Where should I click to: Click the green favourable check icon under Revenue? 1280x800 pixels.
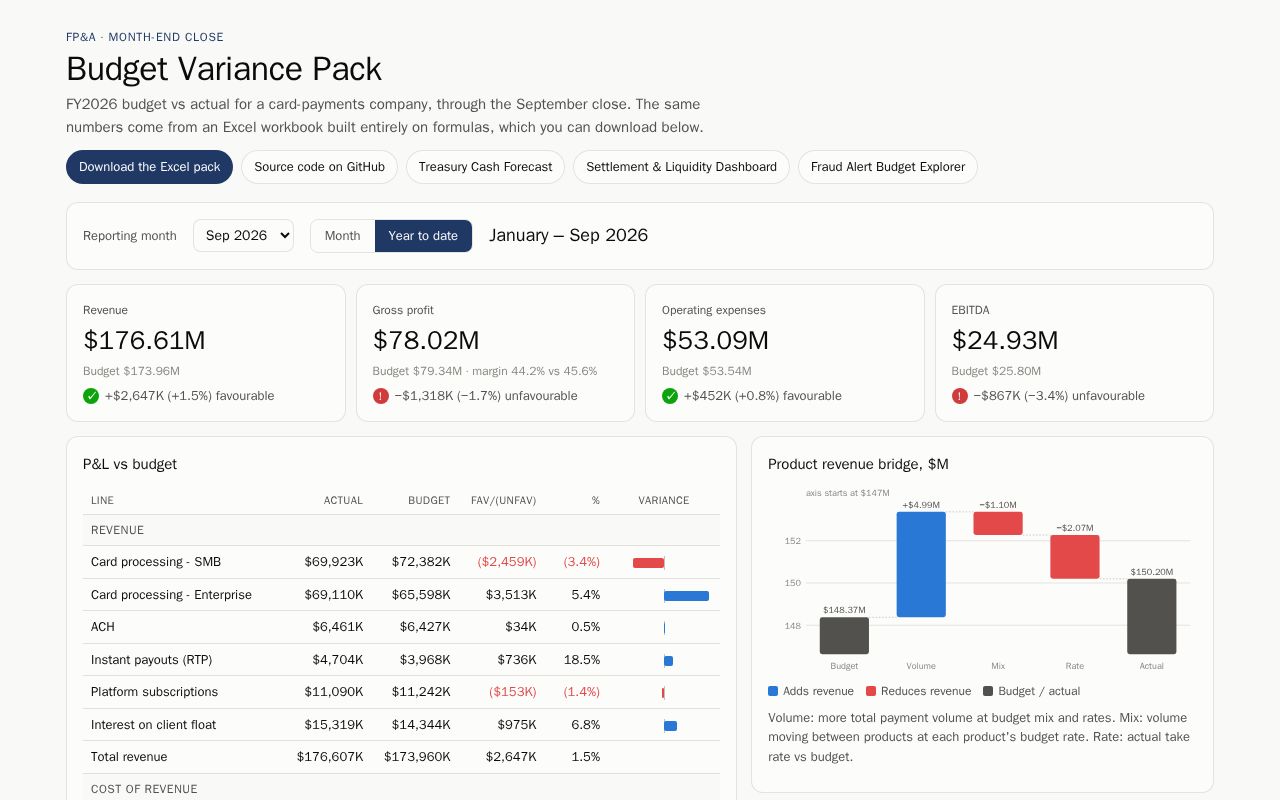91,396
